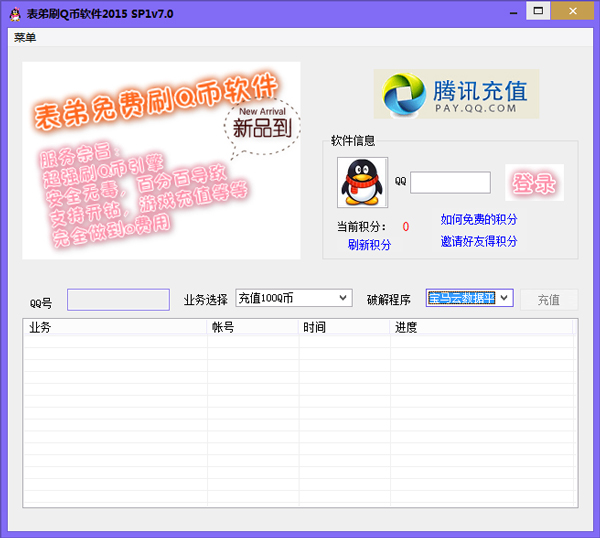
Task: Open the 菜单 menu
Action: click(x=25, y=38)
